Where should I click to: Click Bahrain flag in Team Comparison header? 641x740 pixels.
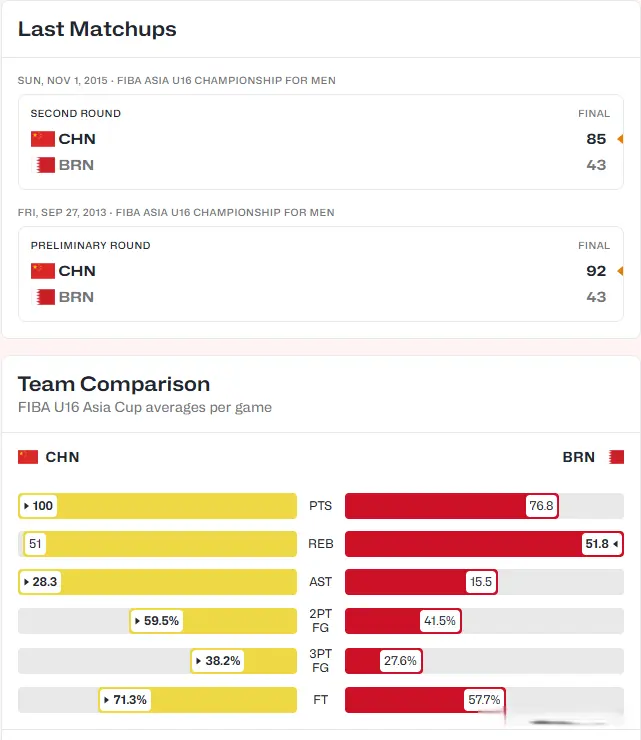(x=616, y=457)
